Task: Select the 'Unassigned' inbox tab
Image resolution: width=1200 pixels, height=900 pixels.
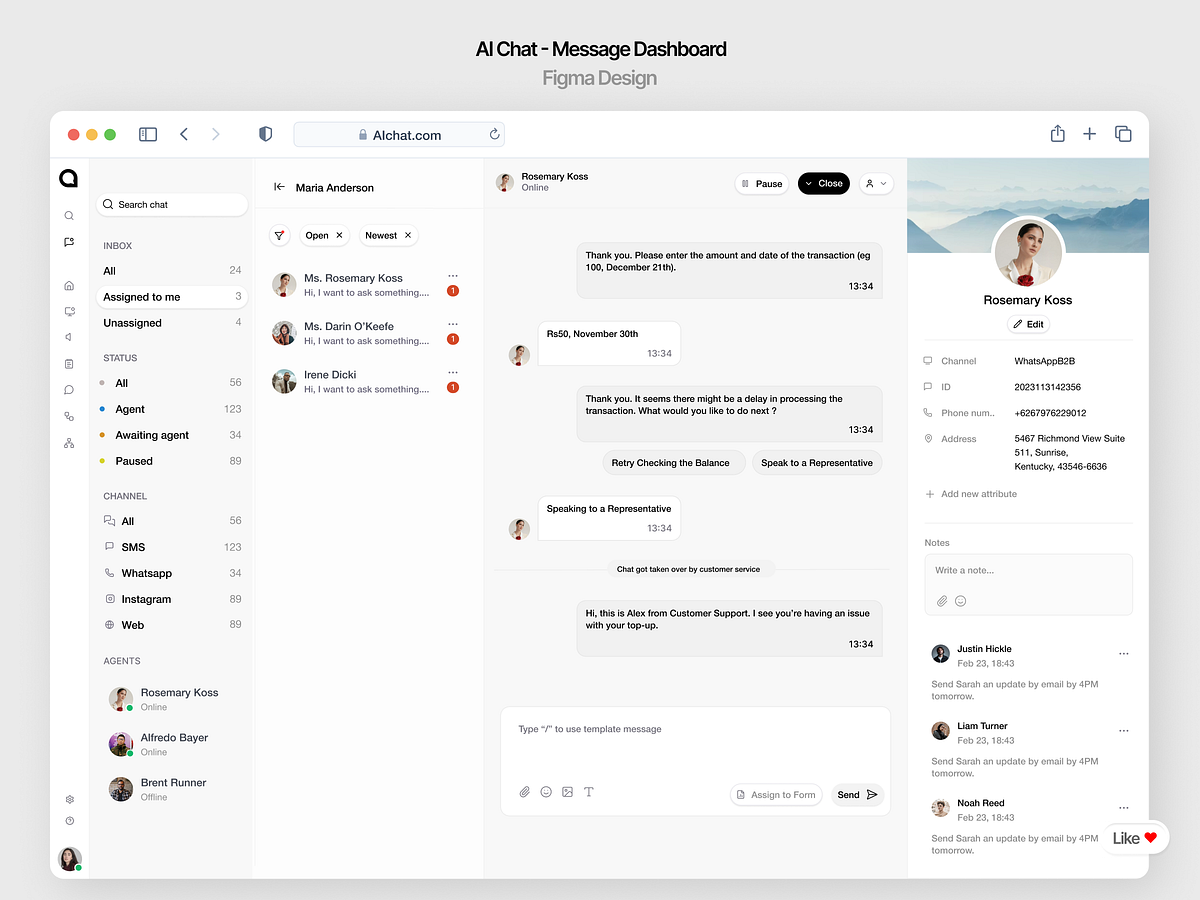Action: point(132,322)
